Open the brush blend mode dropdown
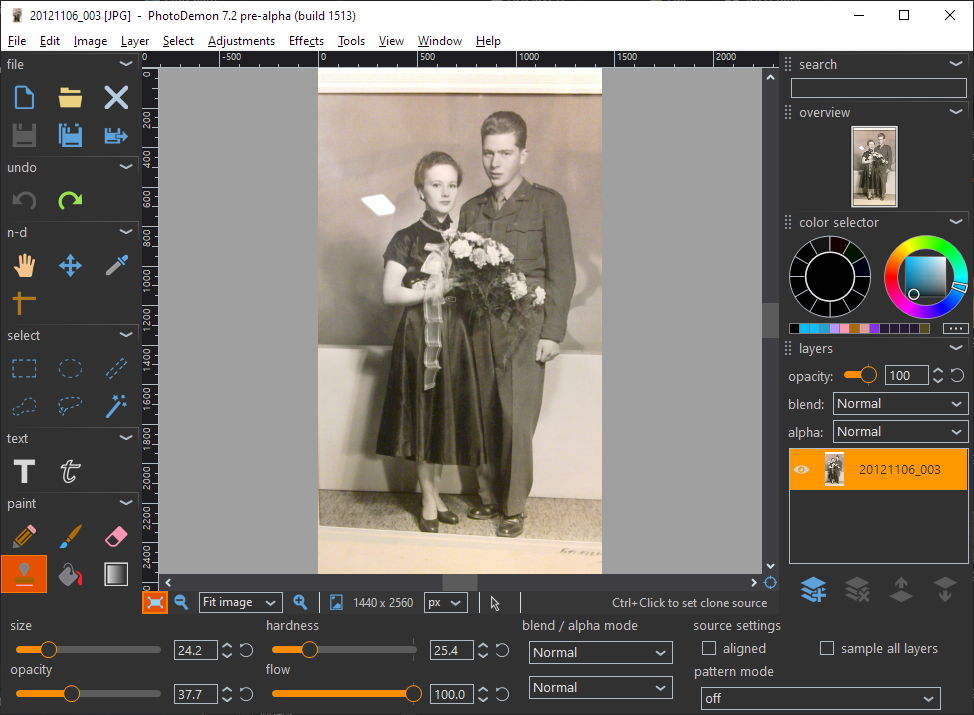Screen dimensions: 974x715 coord(601,652)
